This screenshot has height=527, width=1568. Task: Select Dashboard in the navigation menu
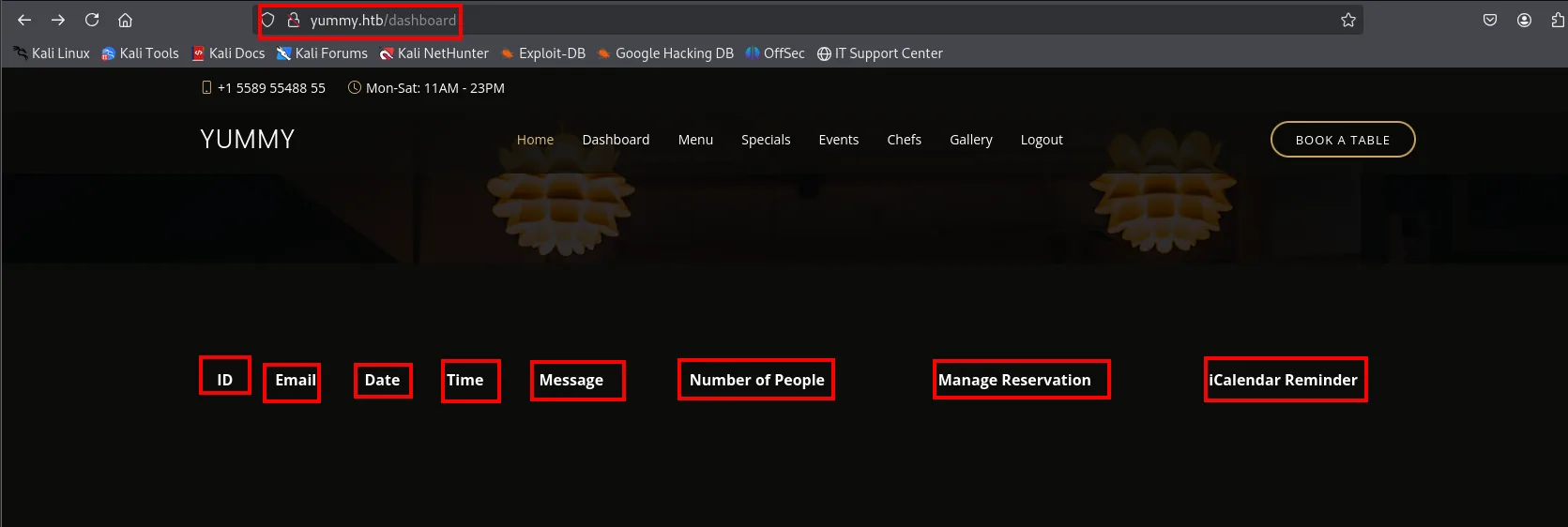pos(616,140)
